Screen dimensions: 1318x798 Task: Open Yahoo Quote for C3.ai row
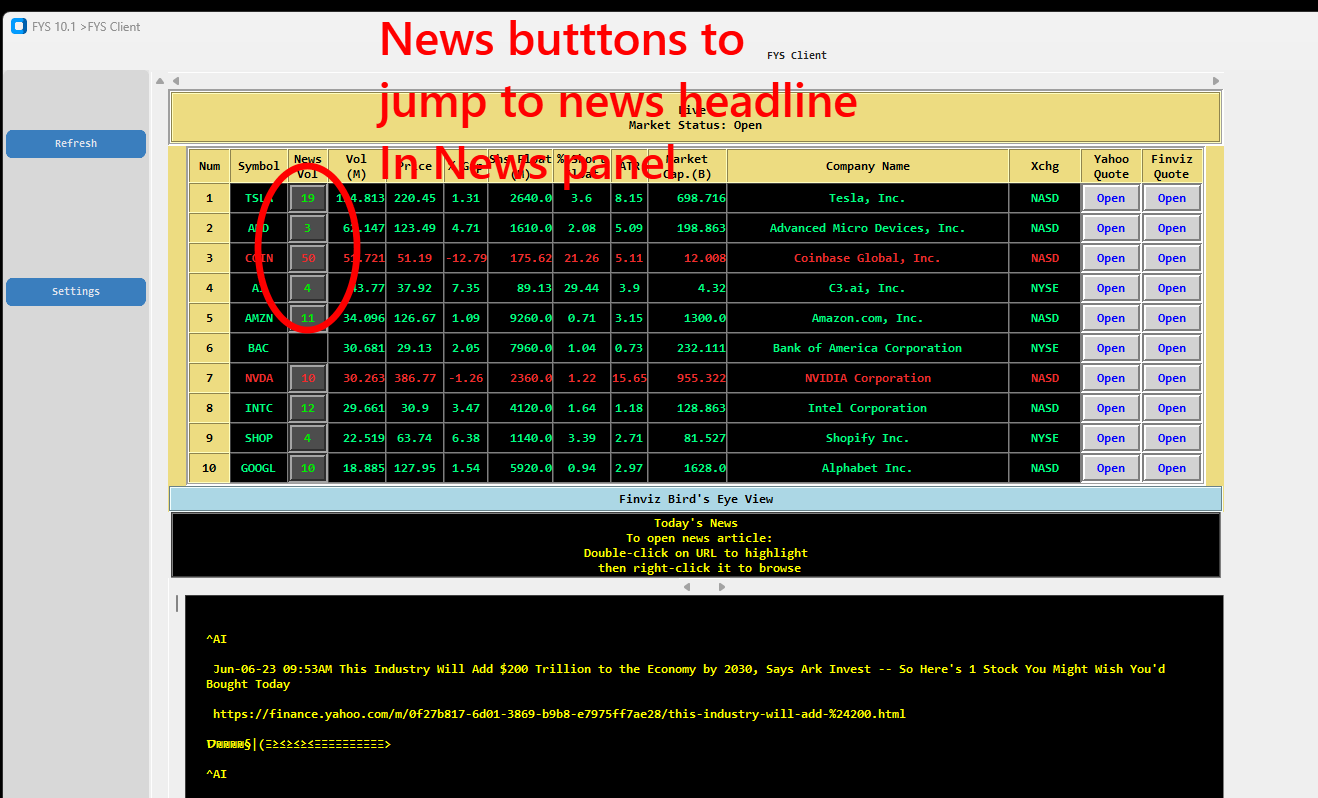(1111, 288)
